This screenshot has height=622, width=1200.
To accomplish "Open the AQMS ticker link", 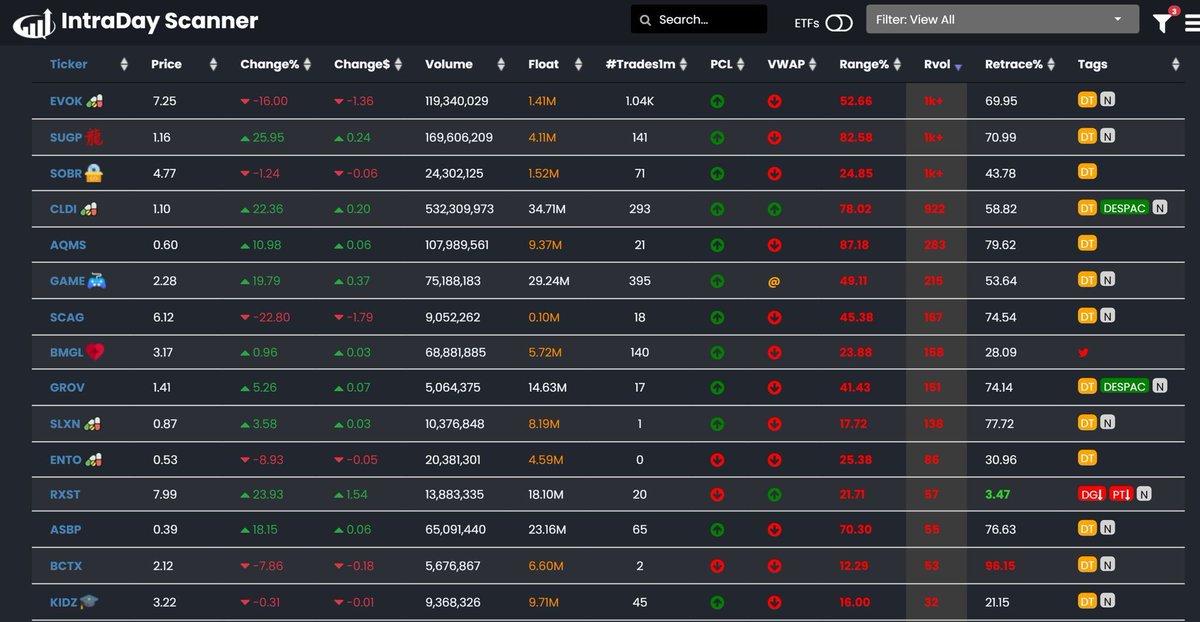I will click(x=67, y=245).
